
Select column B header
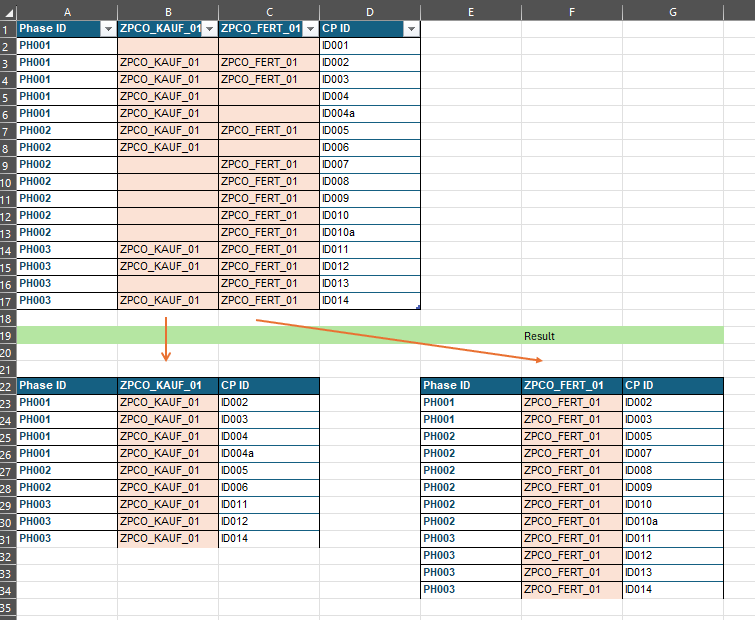coord(168,12)
